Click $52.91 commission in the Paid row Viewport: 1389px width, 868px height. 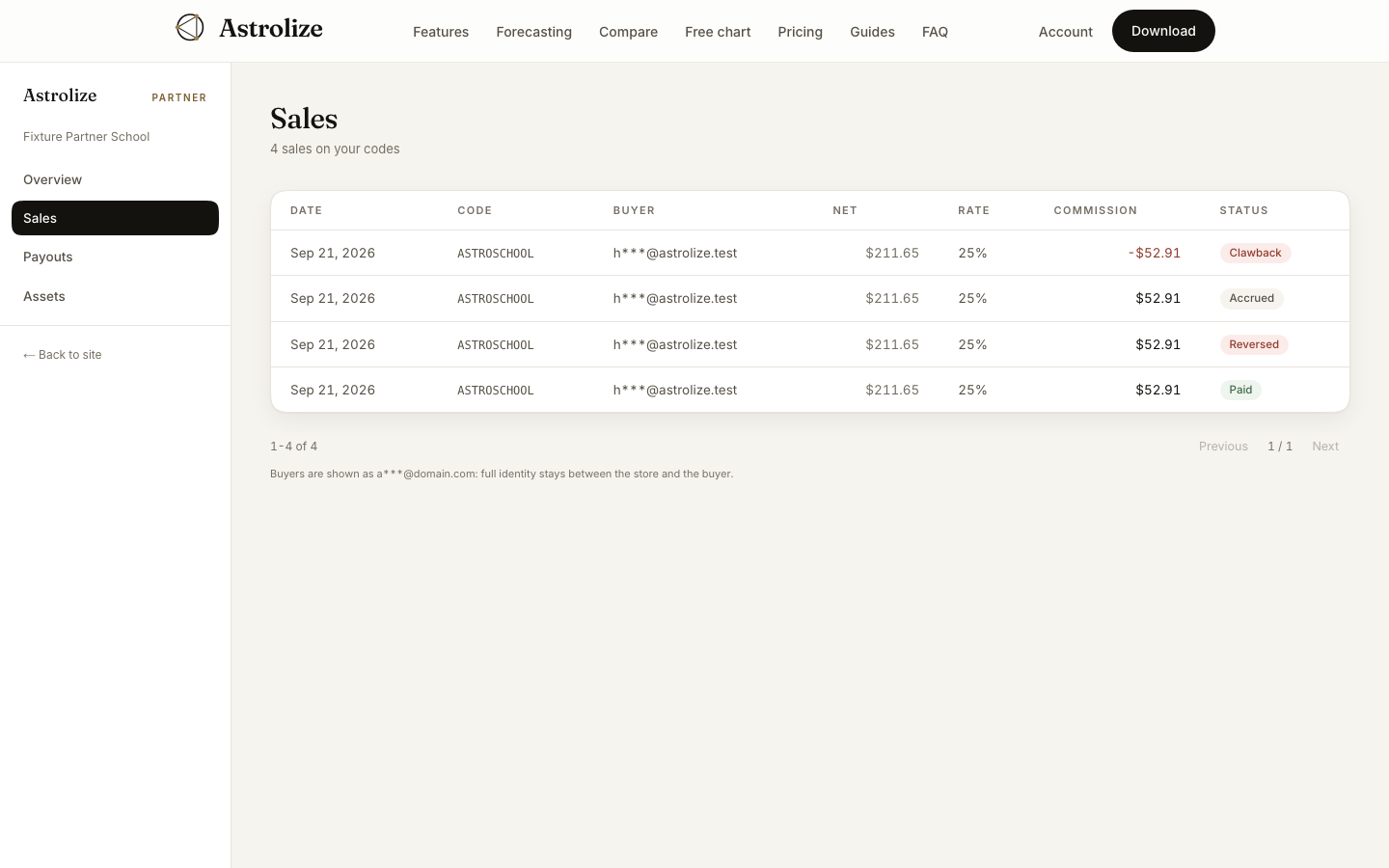1157,390
